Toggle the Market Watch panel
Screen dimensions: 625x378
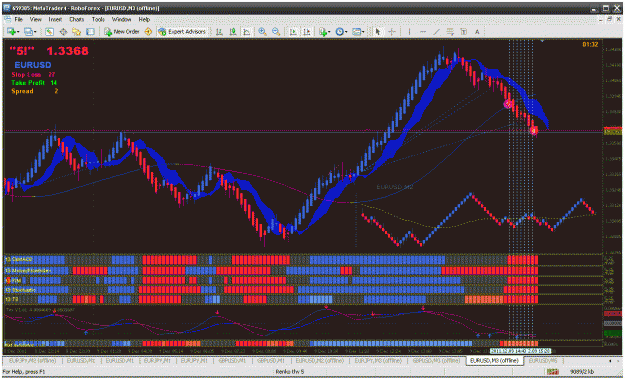[x=49, y=32]
